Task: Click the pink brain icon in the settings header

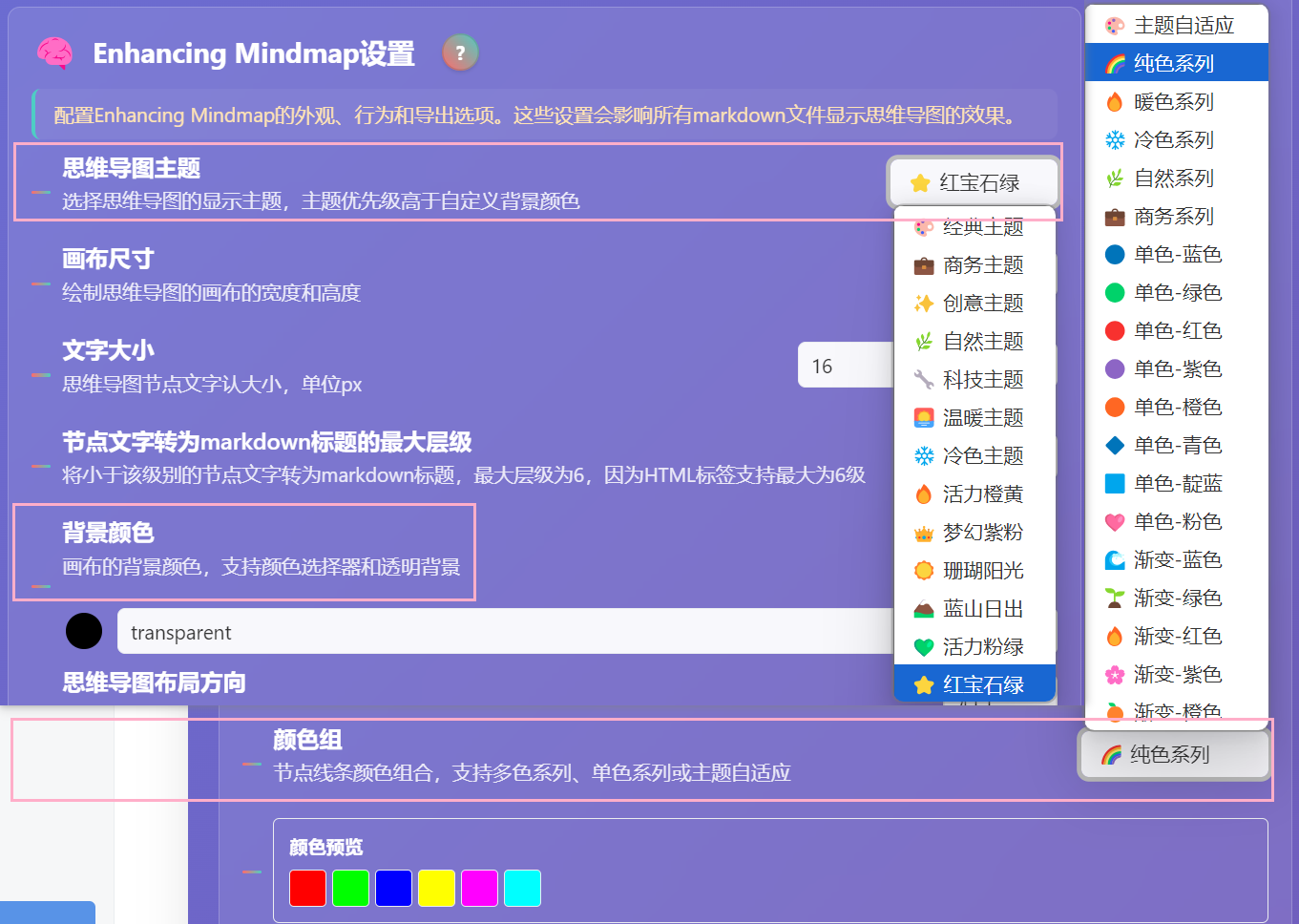Action: coord(53,53)
